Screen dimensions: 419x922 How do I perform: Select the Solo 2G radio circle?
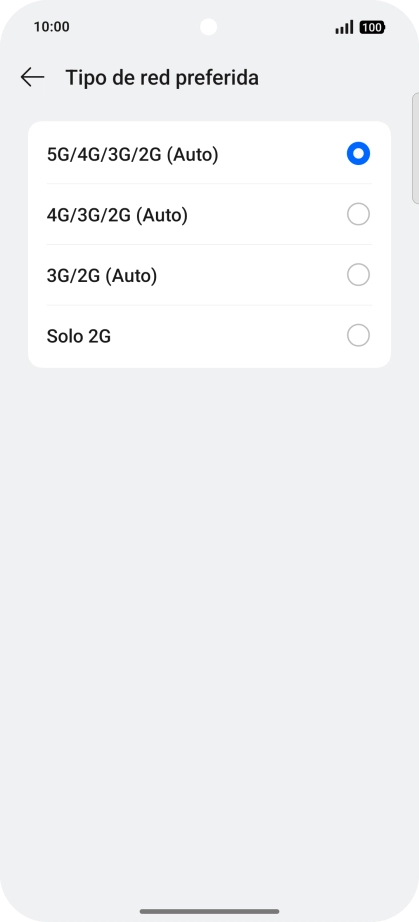[x=358, y=336]
